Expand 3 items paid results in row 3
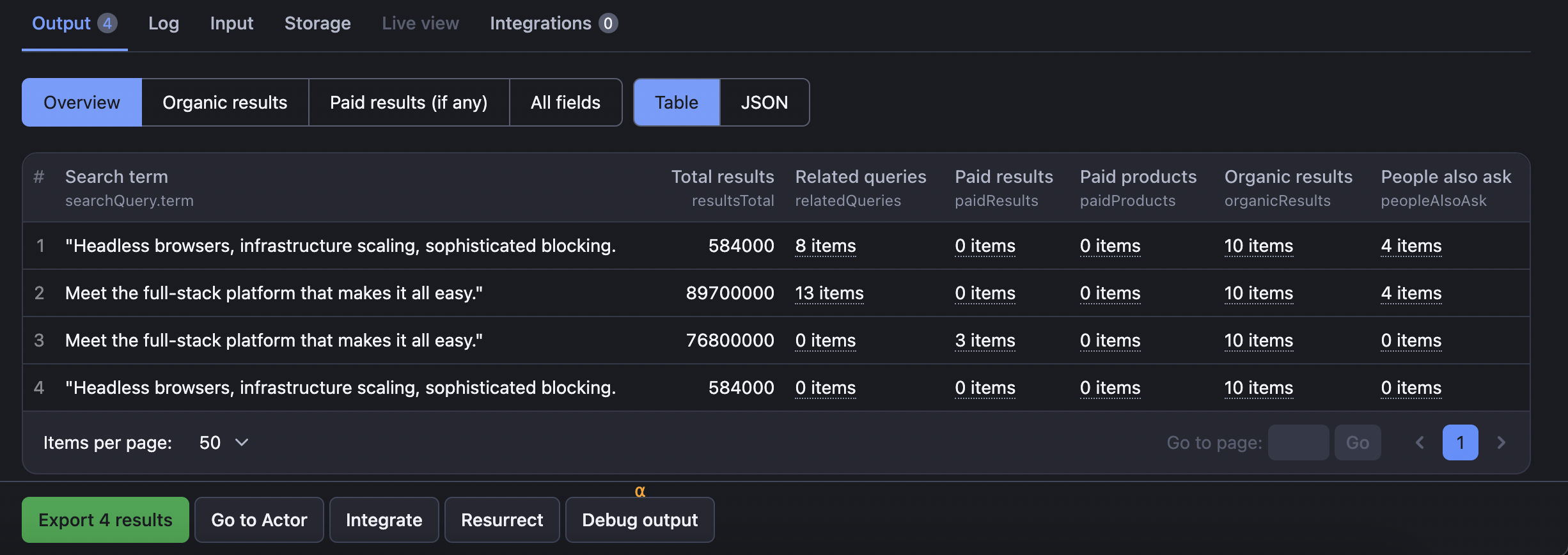Viewport: 1568px width, 555px height. [985, 341]
